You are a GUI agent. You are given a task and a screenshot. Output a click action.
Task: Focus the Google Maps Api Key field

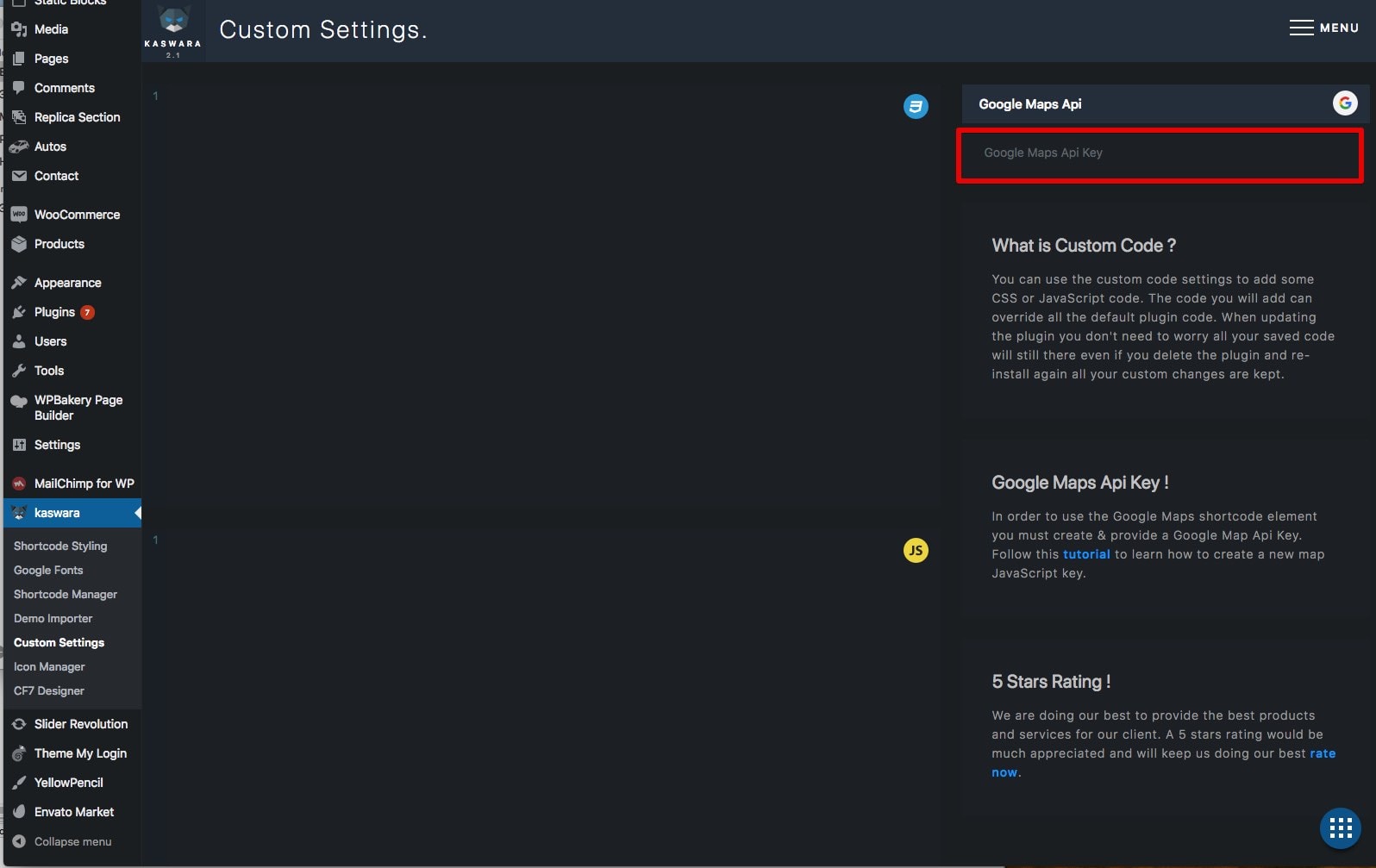coord(1160,153)
